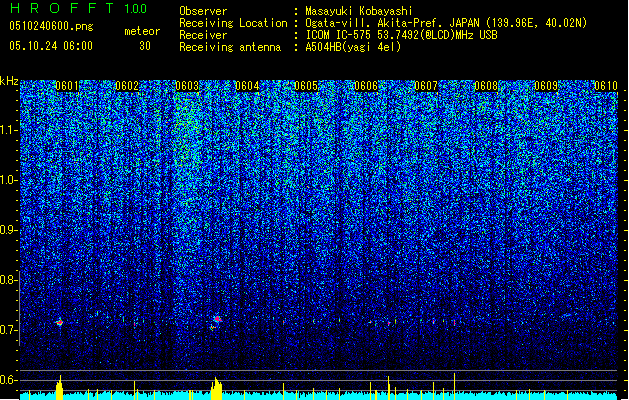Click the 0601 time marker
This screenshot has width=629, height=400.
(x=67, y=86)
